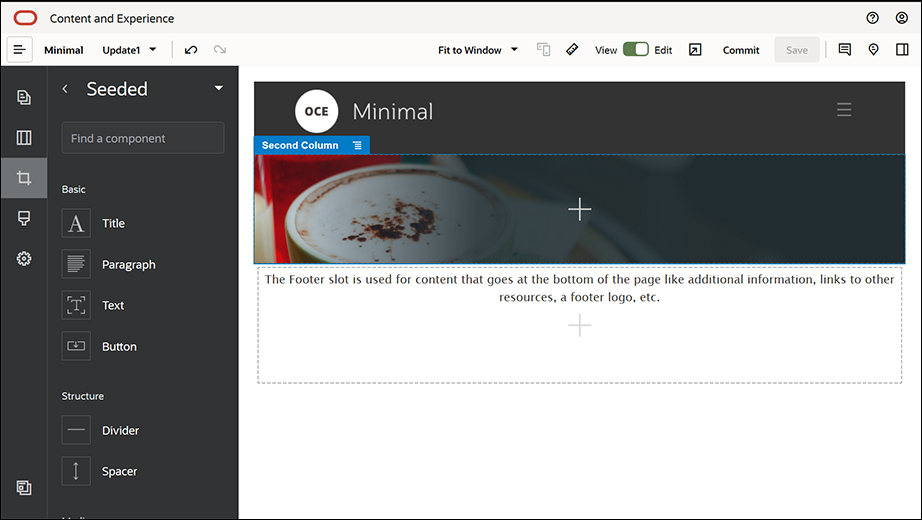
Task: Click the ruler icon in toolbar
Action: click(572, 50)
